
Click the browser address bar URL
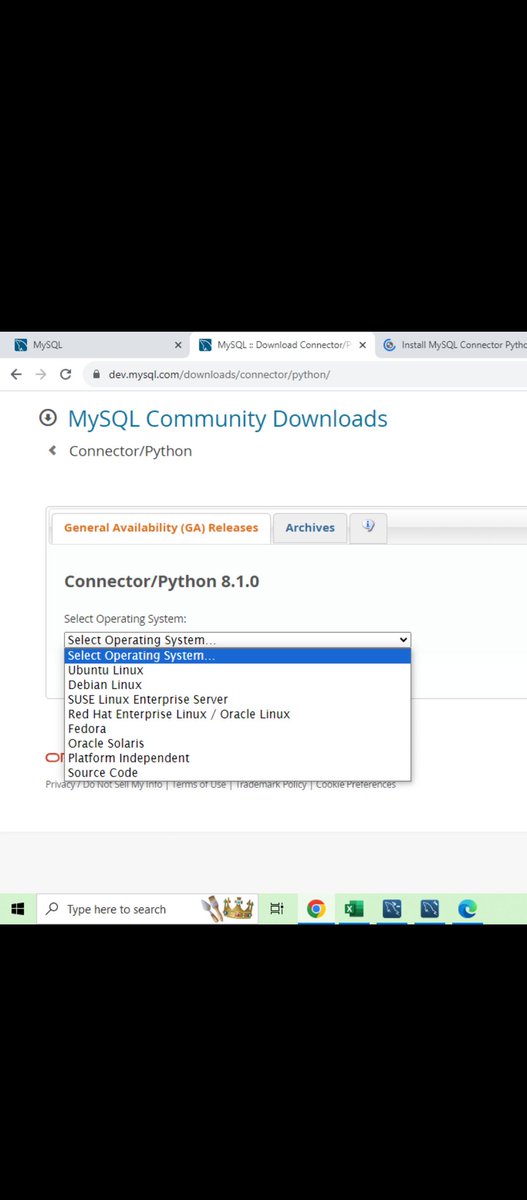(x=217, y=375)
